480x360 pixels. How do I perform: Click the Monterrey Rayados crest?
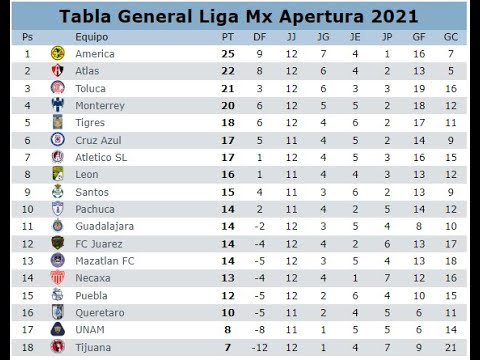point(58,105)
